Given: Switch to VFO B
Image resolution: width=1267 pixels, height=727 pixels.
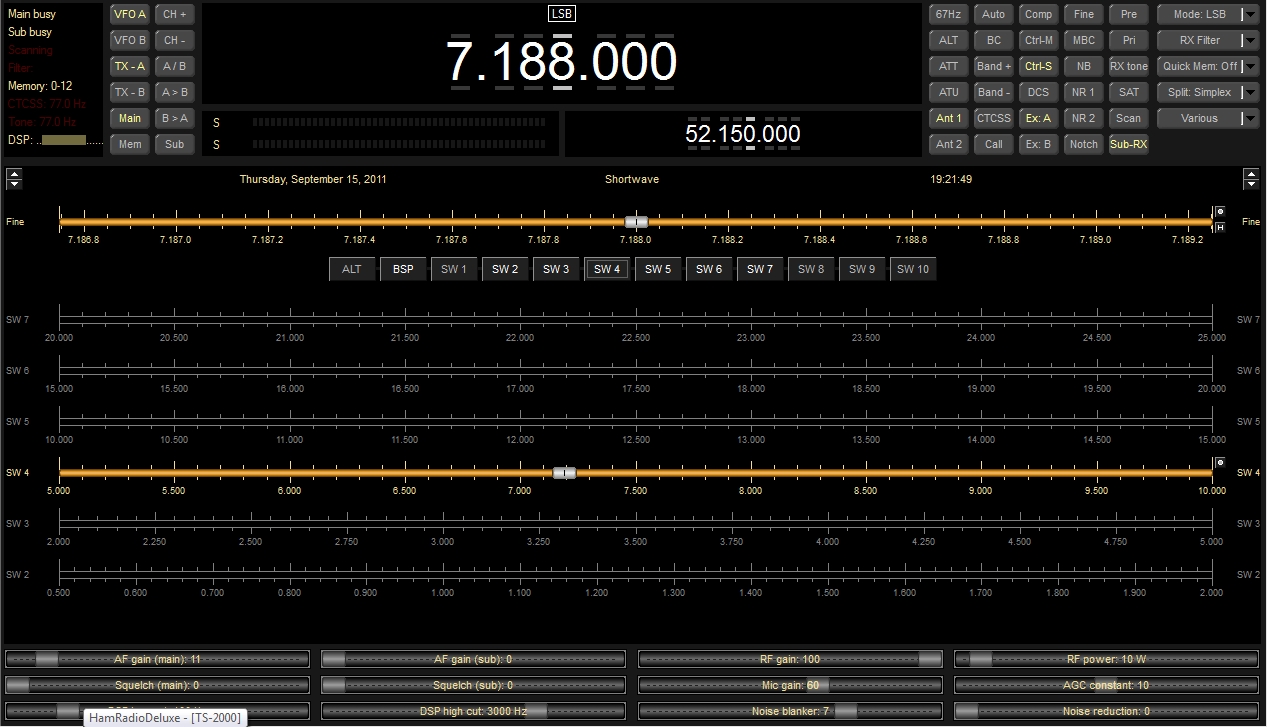Looking at the screenshot, I should 130,41.
